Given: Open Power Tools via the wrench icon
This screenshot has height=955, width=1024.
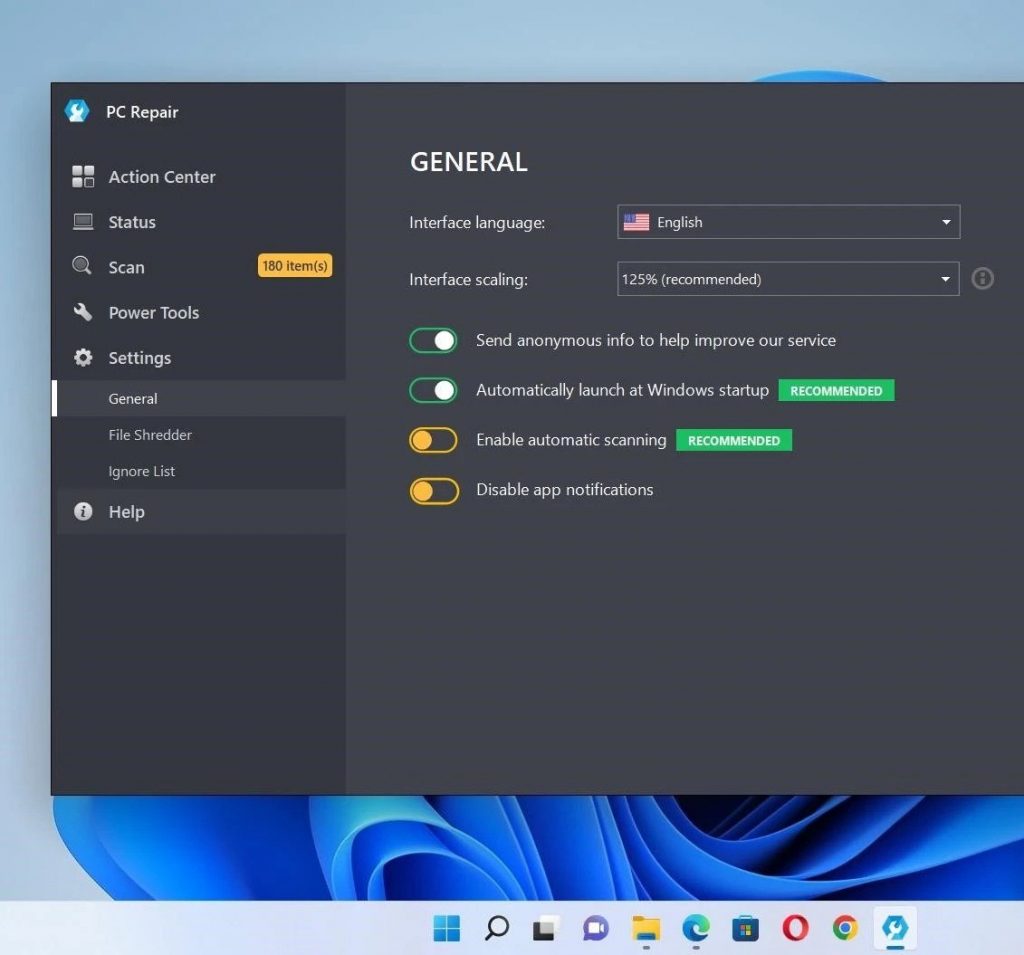Looking at the screenshot, I should point(85,312).
